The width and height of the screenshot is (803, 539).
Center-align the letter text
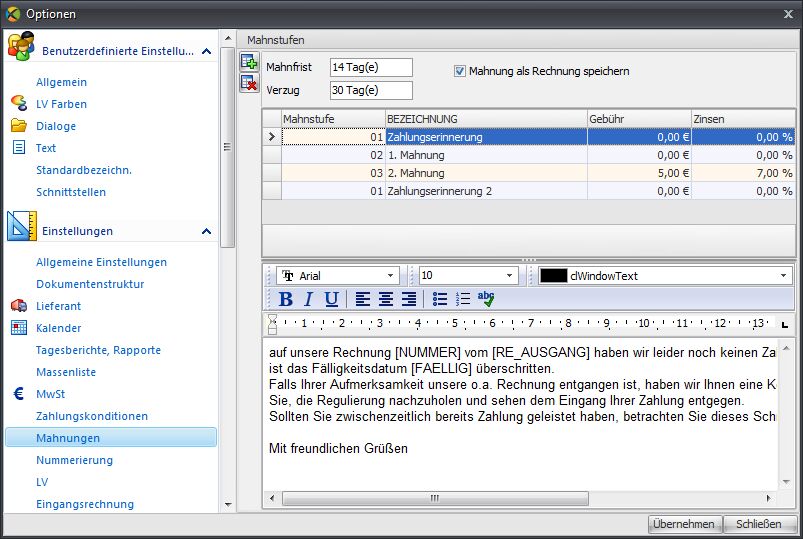[385, 299]
